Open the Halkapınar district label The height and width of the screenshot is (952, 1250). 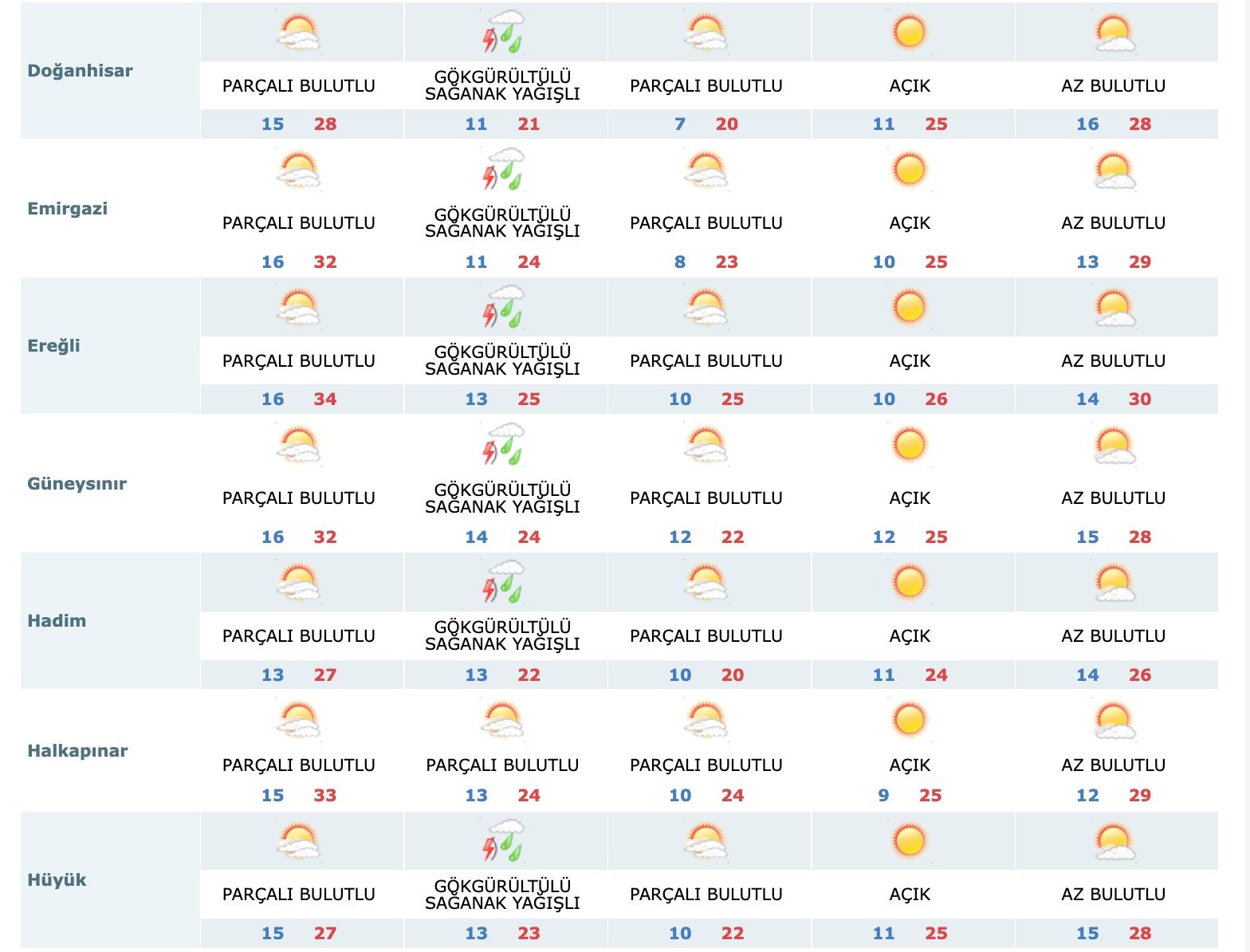click(x=77, y=751)
